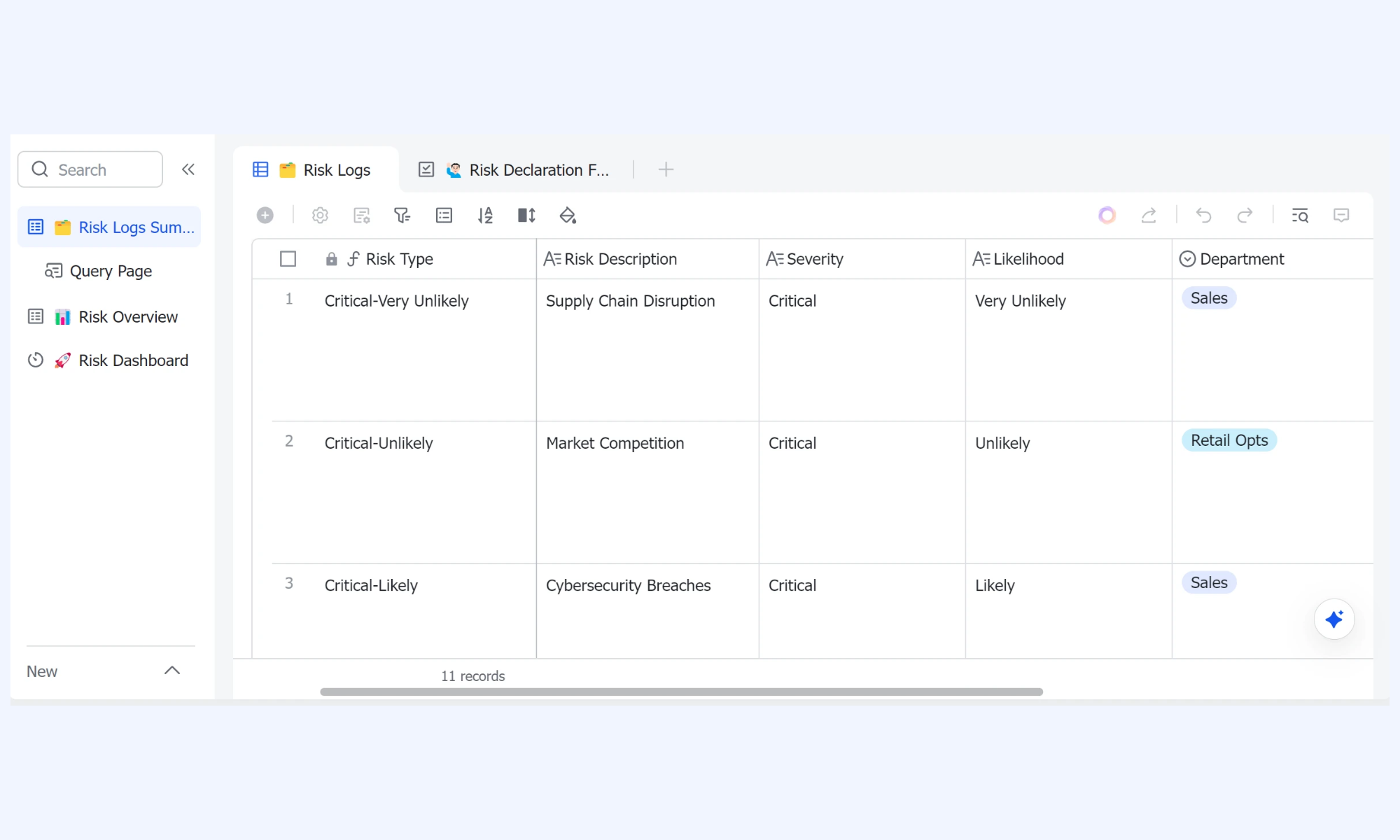Click the Severity column header
The height and width of the screenshot is (840, 1400).
(x=862, y=259)
